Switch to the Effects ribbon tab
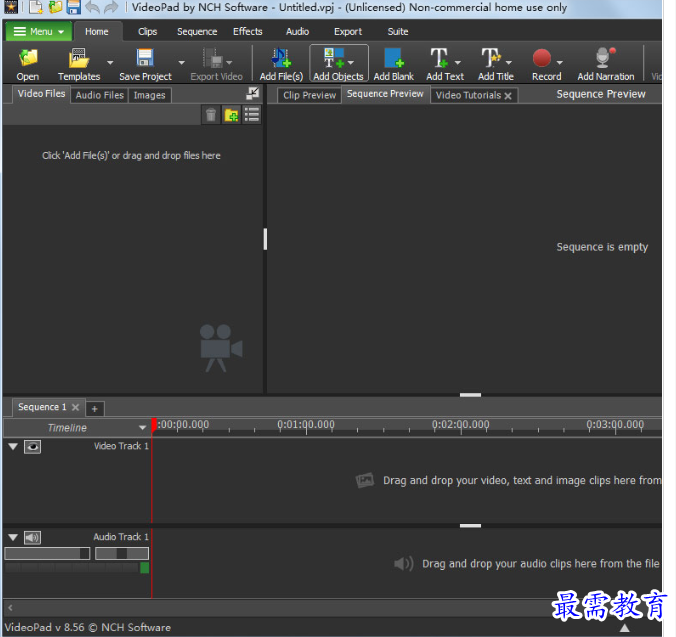The width and height of the screenshot is (676, 637). point(248,31)
